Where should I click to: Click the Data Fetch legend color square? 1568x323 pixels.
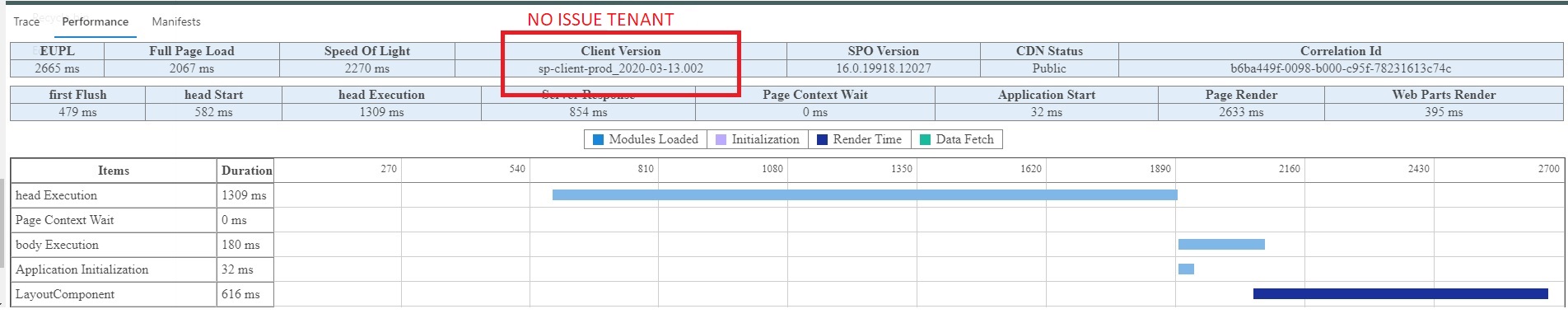point(926,140)
